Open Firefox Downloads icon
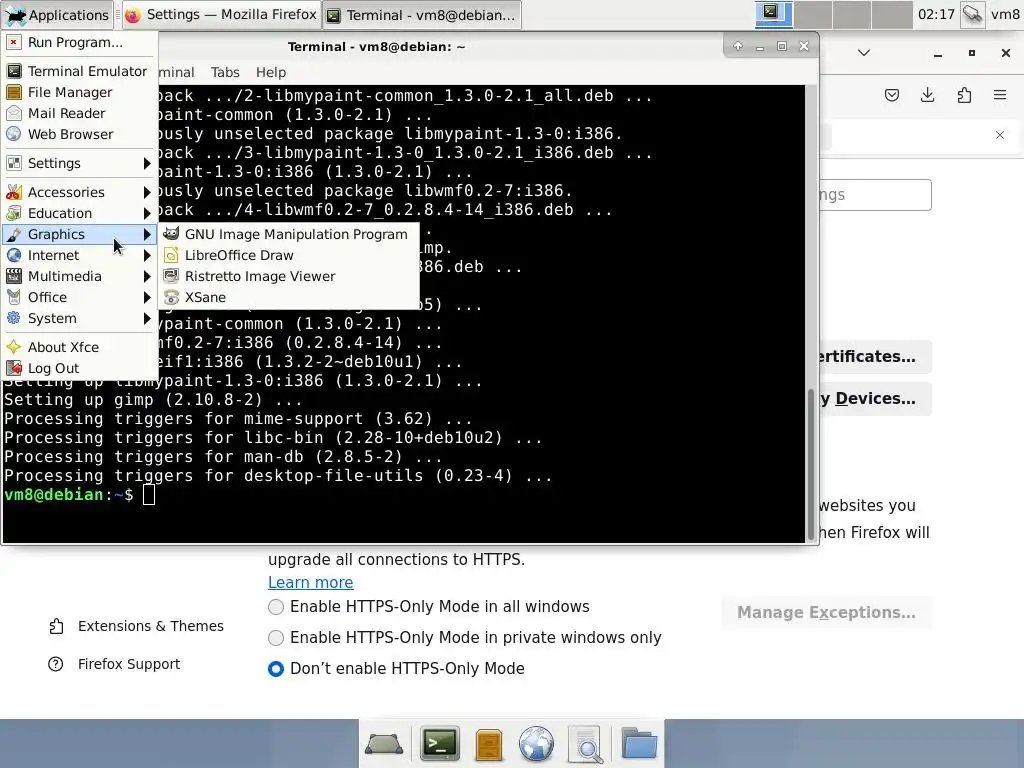Image resolution: width=1024 pixels, height=768 pixels. (927, 95)
